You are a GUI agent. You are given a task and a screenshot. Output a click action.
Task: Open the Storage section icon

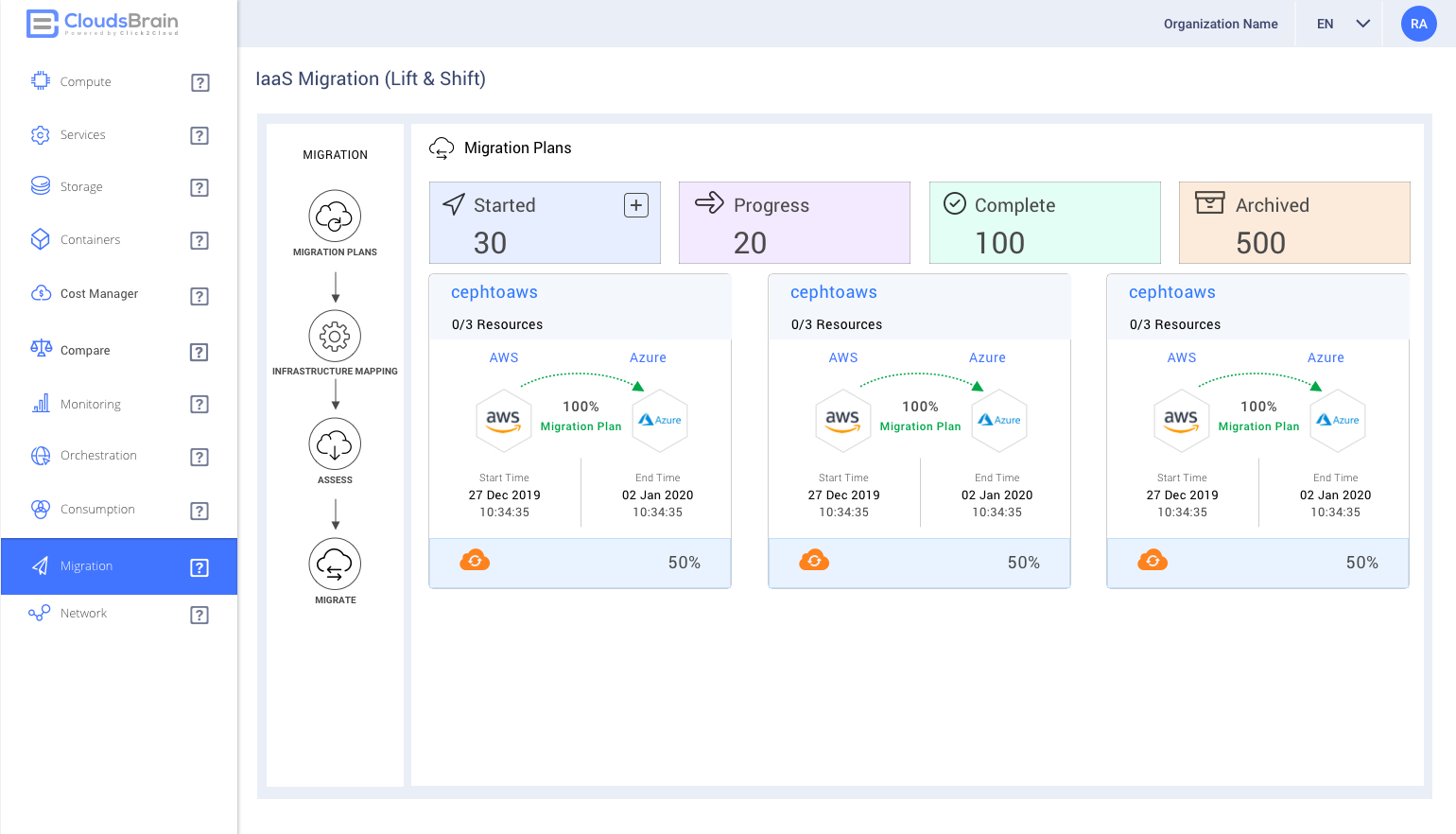40,186
